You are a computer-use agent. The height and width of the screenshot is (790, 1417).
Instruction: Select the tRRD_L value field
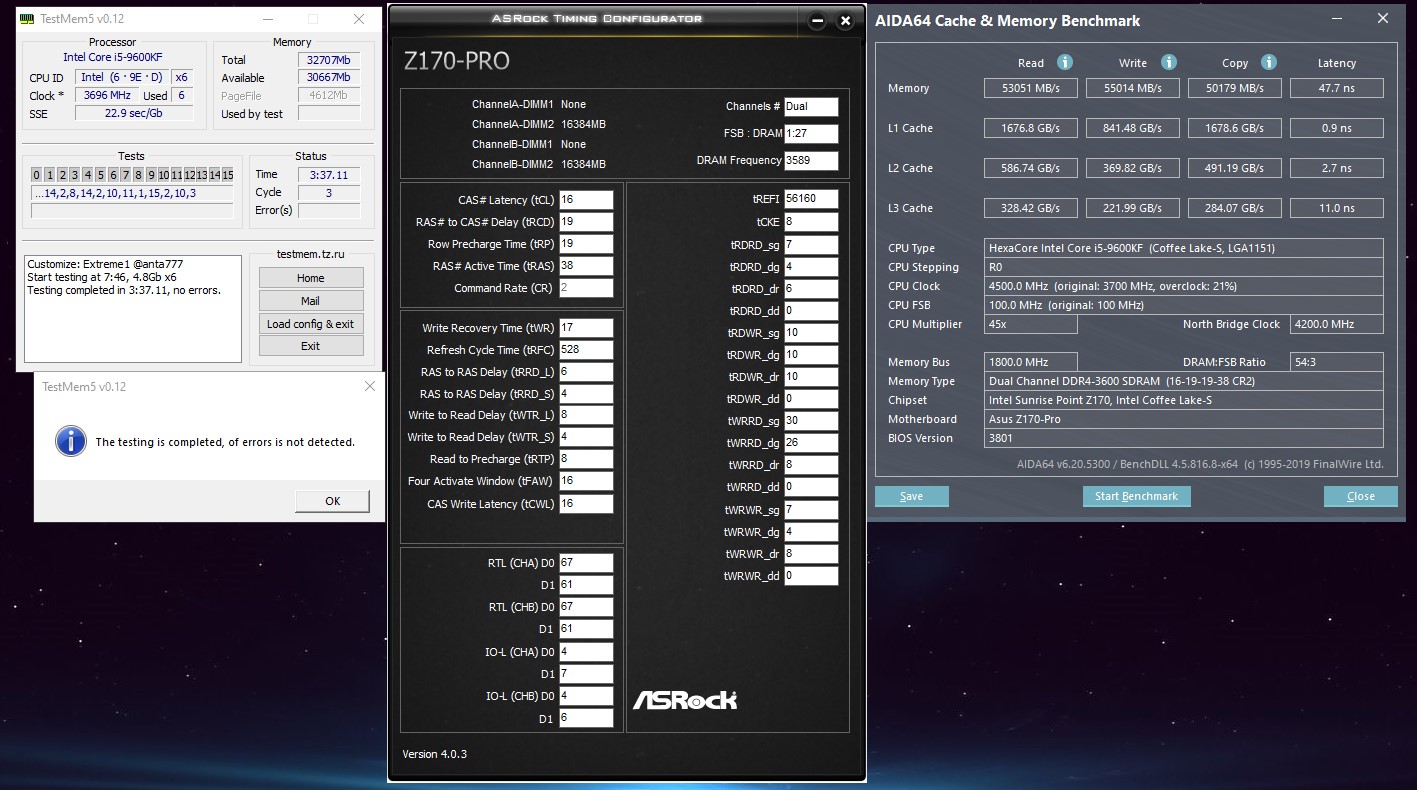pyautogui.click(x=586, y=372)
